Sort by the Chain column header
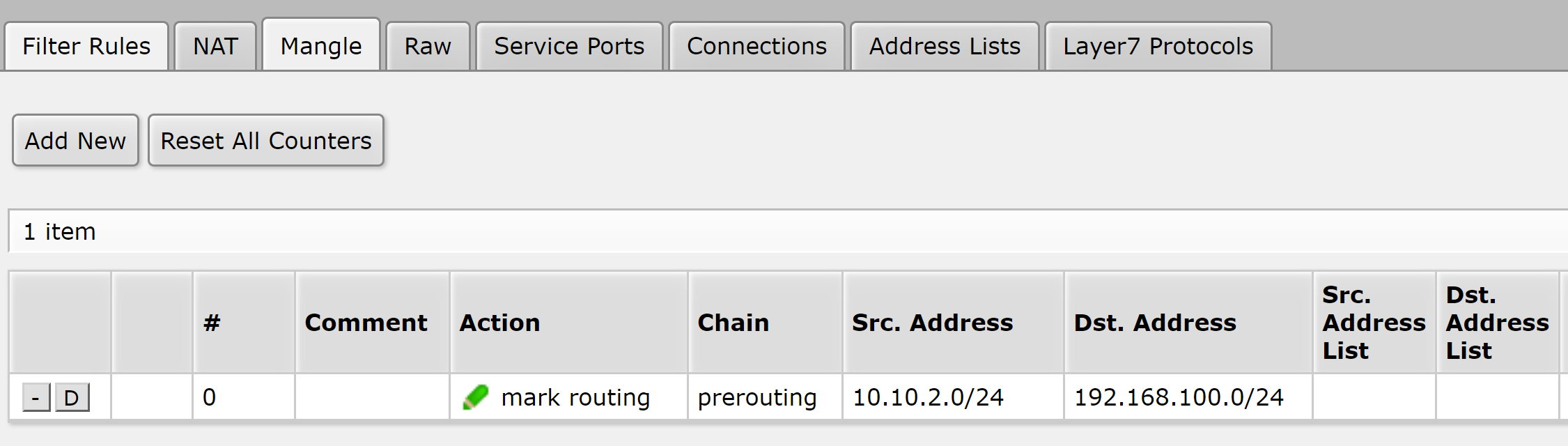Image resolution: width=1568 pixels, height=446 pixels. (733, 323)
